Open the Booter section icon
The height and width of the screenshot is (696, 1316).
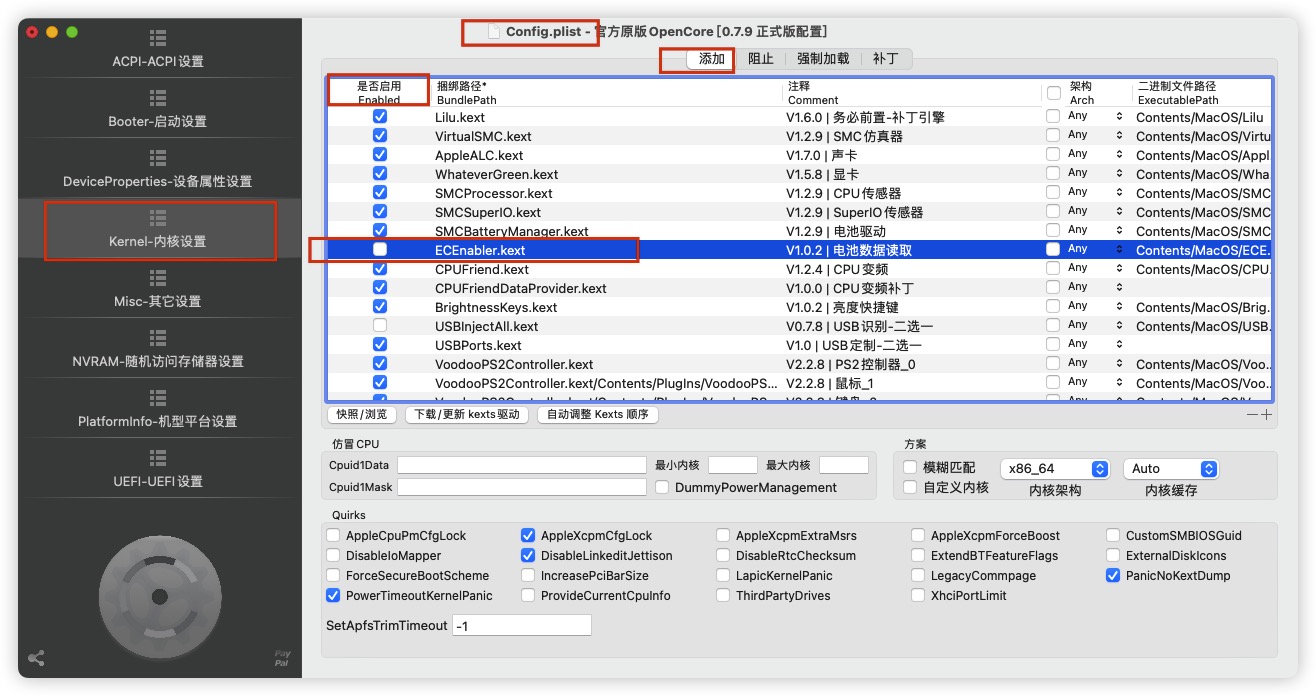(x=158, y=98)
